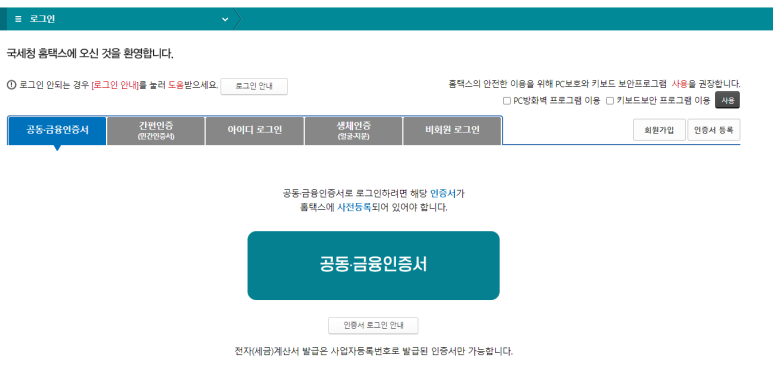Click the blue 사전등록 text
Image resolution: width=773 pixels, height=370 pixels.
(354, 207)
